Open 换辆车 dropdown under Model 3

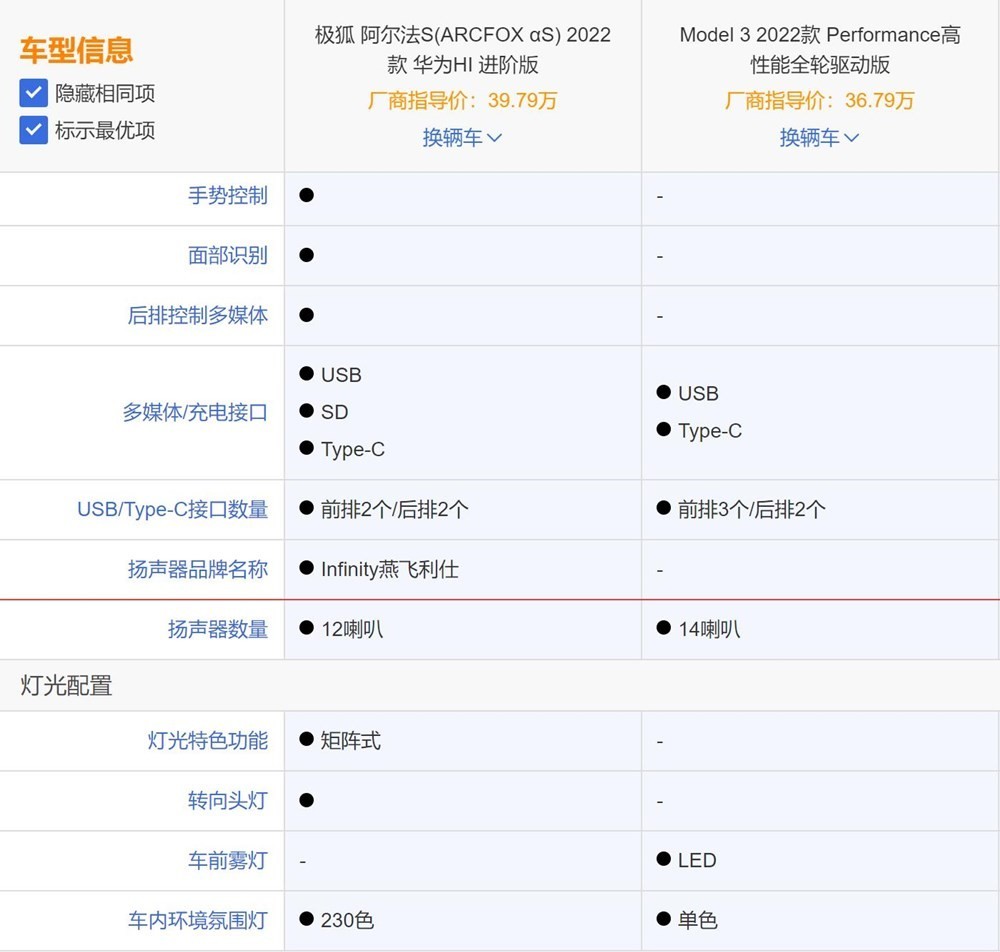coord(819,137)
